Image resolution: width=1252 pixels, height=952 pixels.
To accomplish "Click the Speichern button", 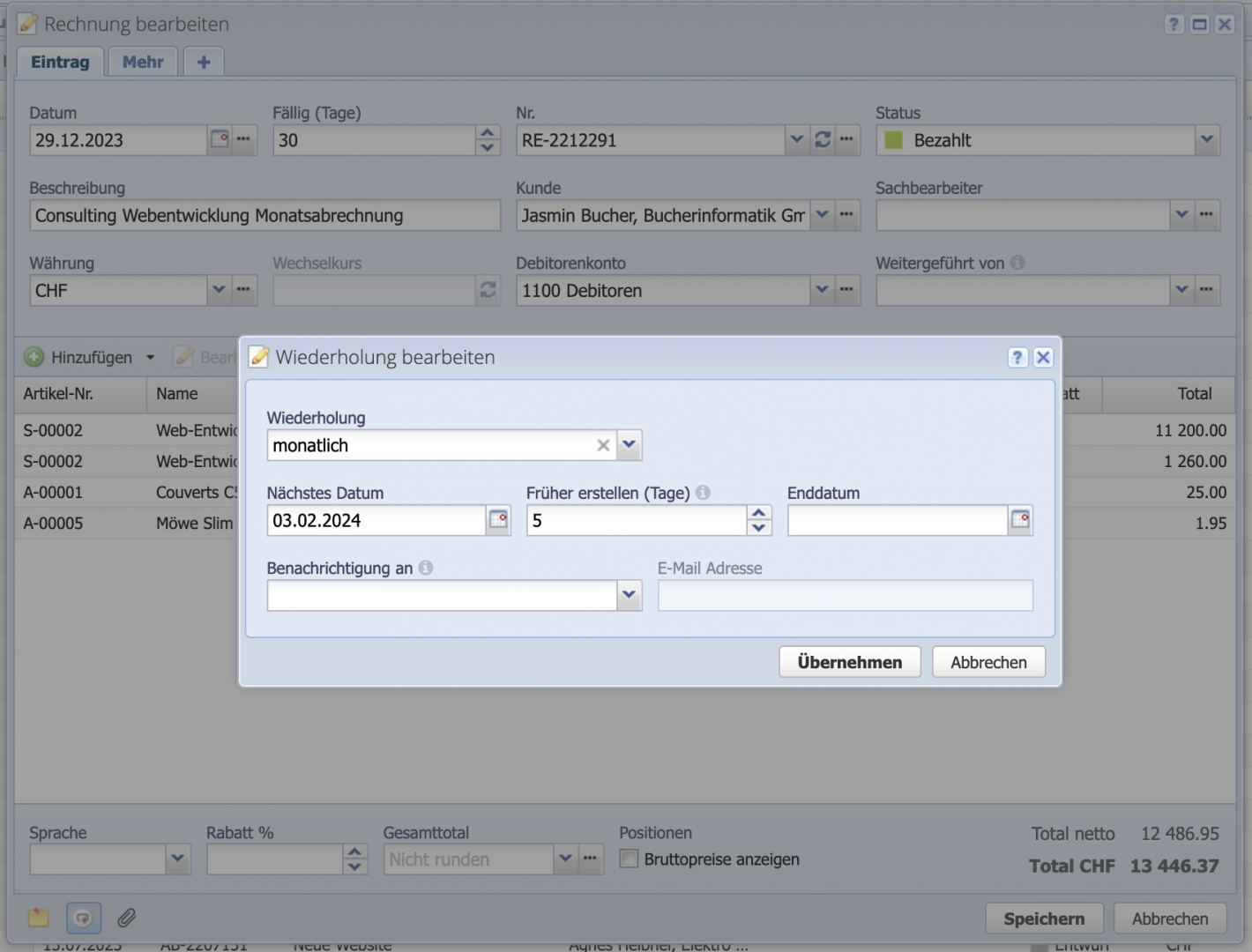I will pos(1044,918).
